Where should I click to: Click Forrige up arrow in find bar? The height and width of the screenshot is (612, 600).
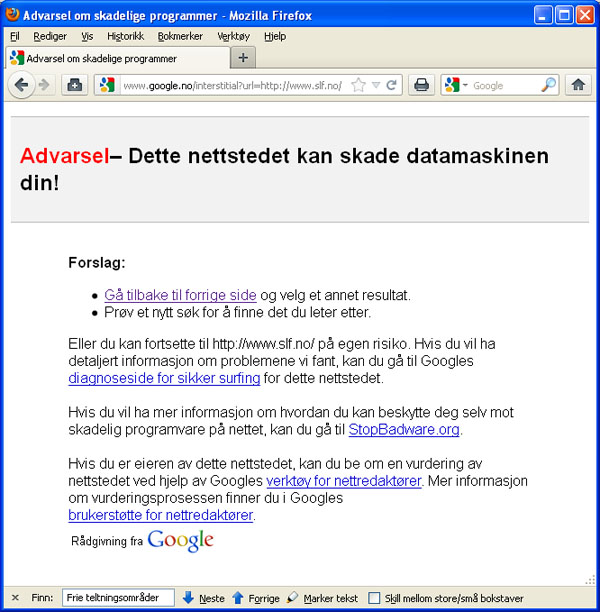pos(255,598)
